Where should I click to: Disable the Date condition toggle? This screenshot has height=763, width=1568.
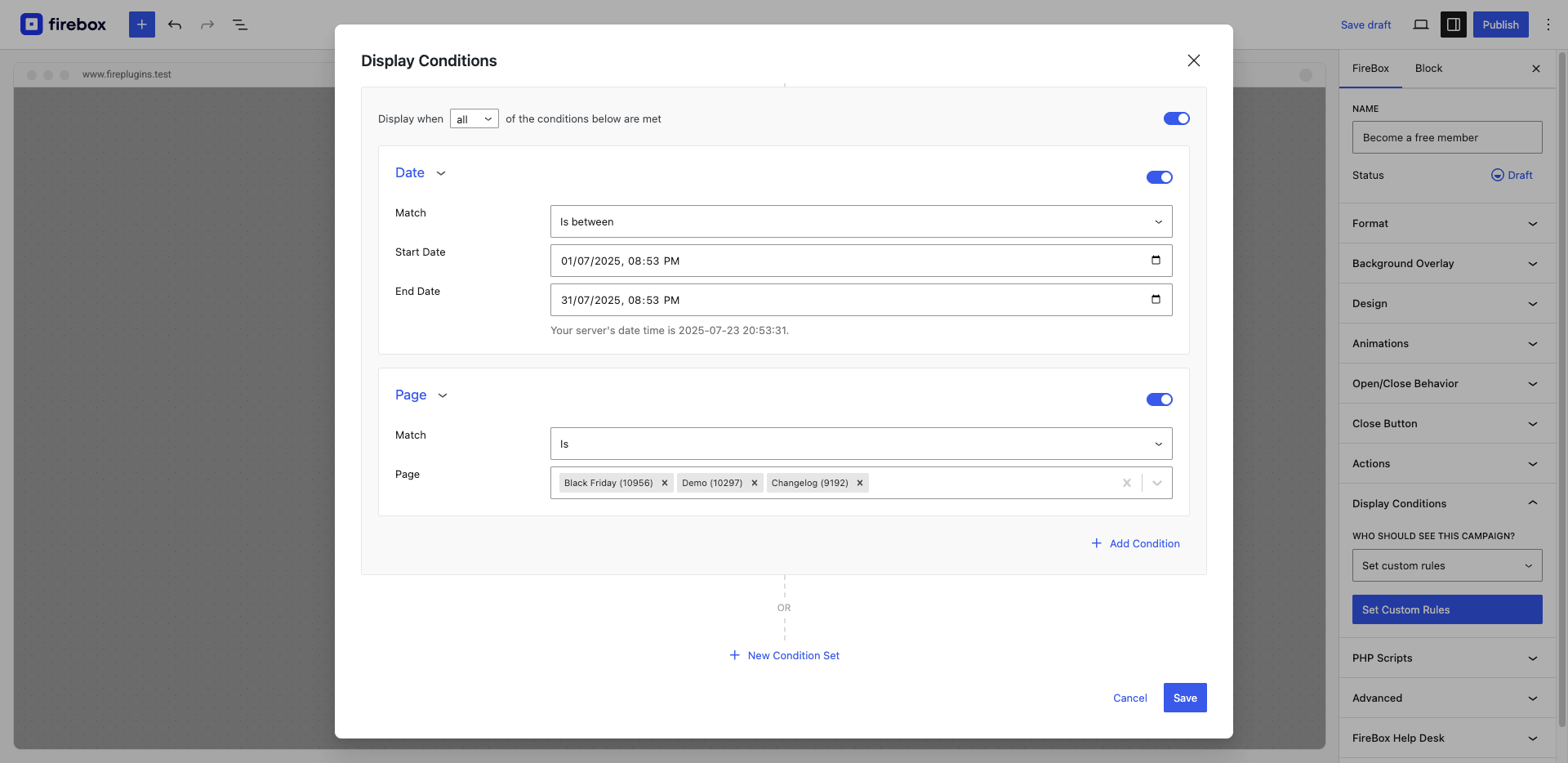[x=1160, y=177]
